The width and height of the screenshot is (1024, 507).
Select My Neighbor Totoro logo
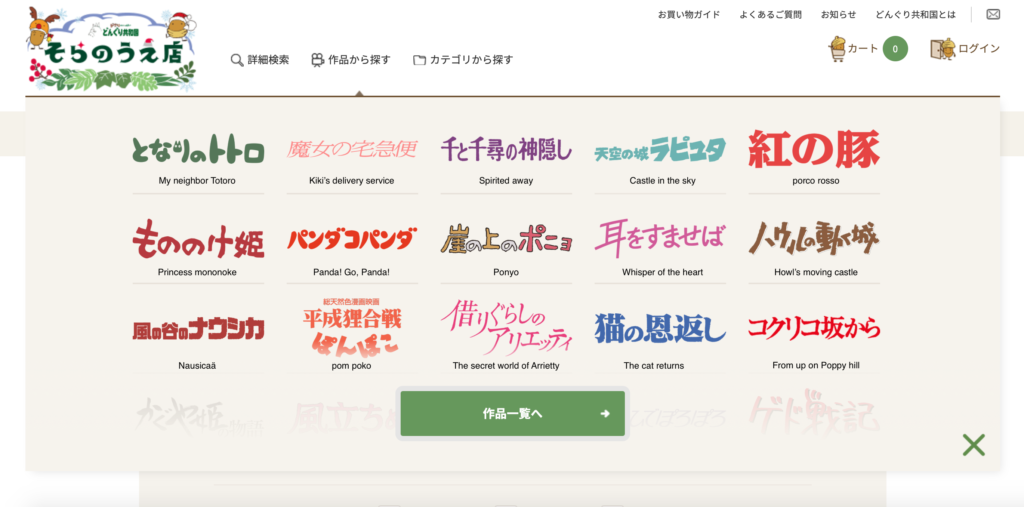198,149
